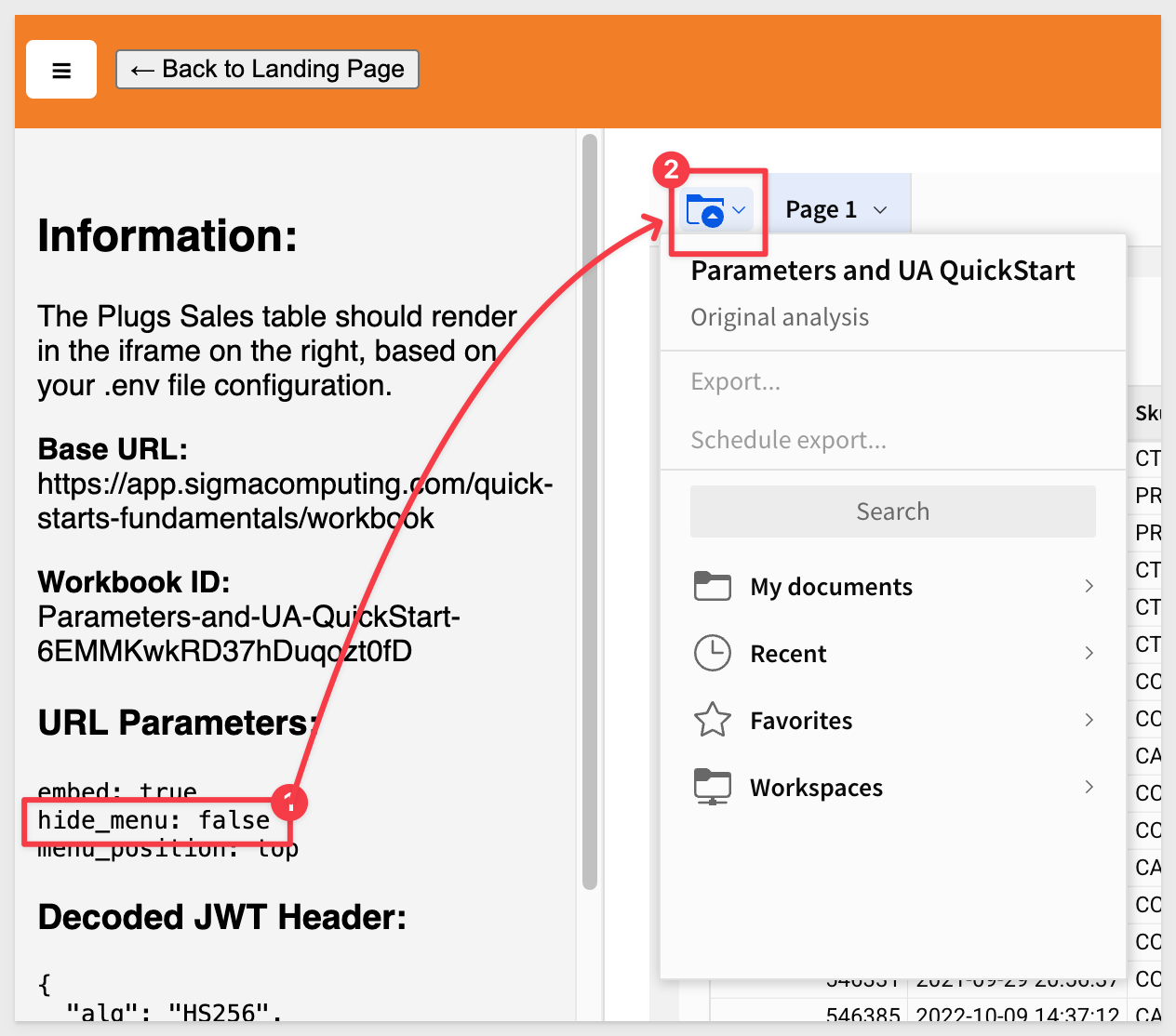Click the left panel vertical scrollbar
The width and height of the screenshot is (1176, 1036).
pyautogui.click(x=589, y=511)
